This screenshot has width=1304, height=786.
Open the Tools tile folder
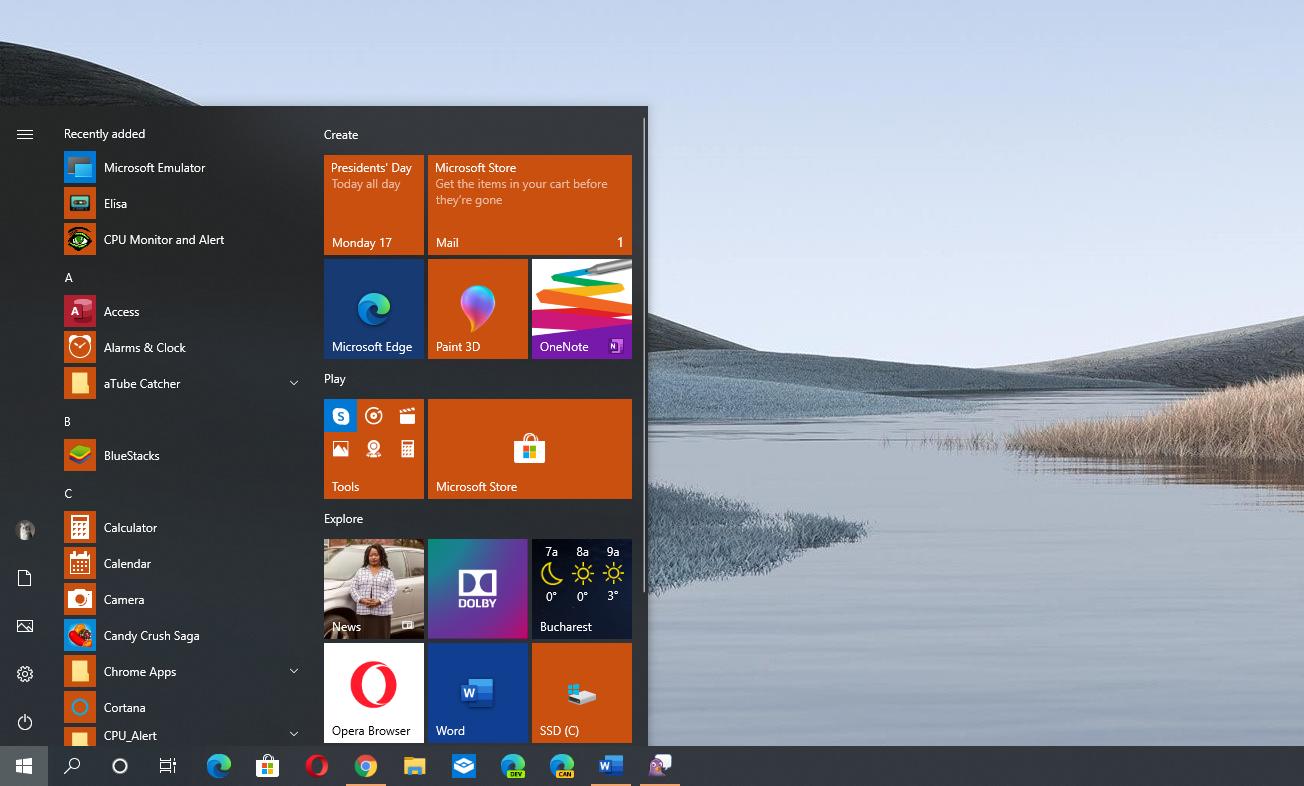coord(374,449)
